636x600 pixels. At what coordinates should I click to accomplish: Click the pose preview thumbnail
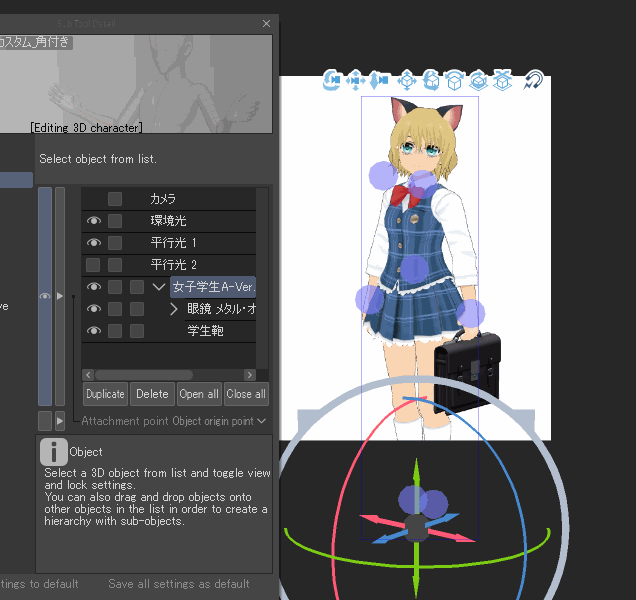pos(136,84)
